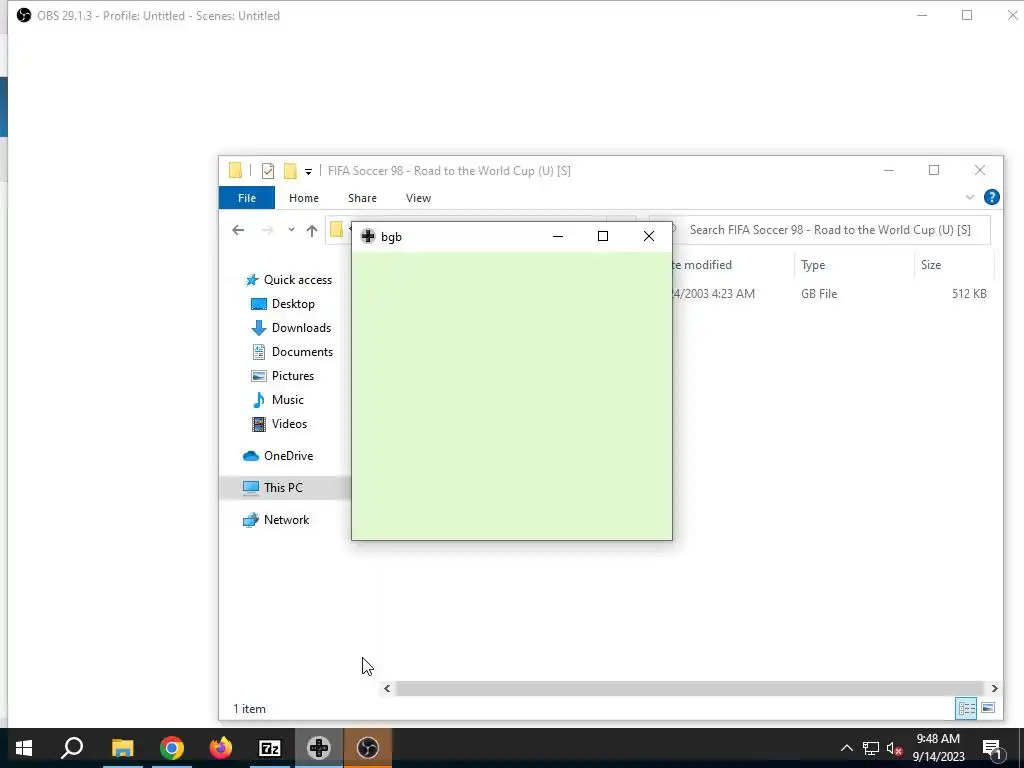This screenshot has width=1024, height=768.
Task: Open Windows taskbar search
Action: click(72, 748)
